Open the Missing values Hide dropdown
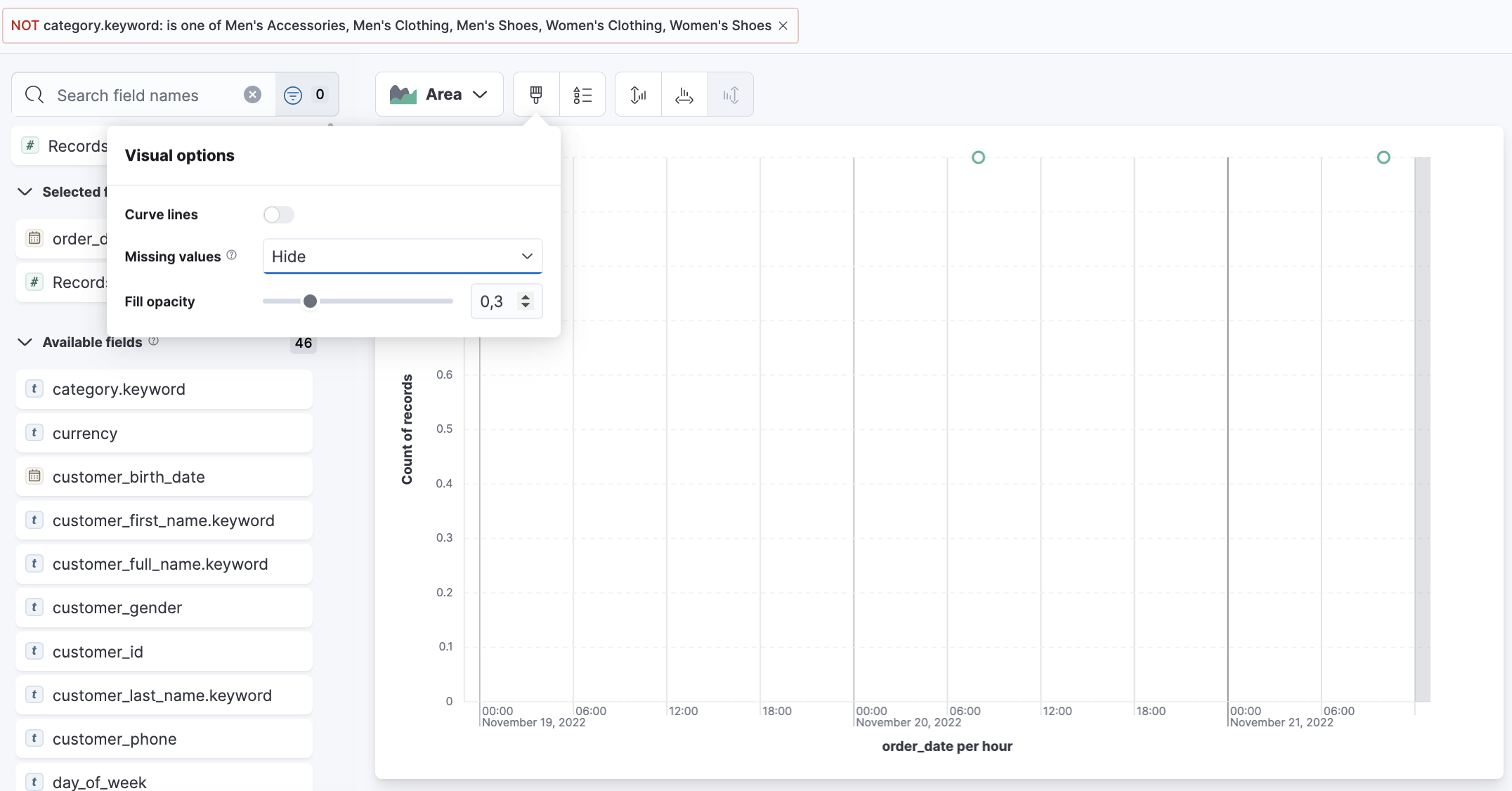The height and width of the screenshot is (791, 1512). (402, 256)
